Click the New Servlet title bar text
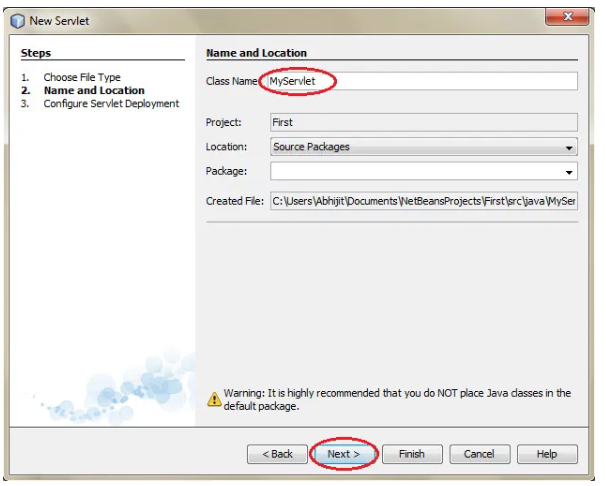The height and width of the screenshot is (486, 606). click(59, 21)
